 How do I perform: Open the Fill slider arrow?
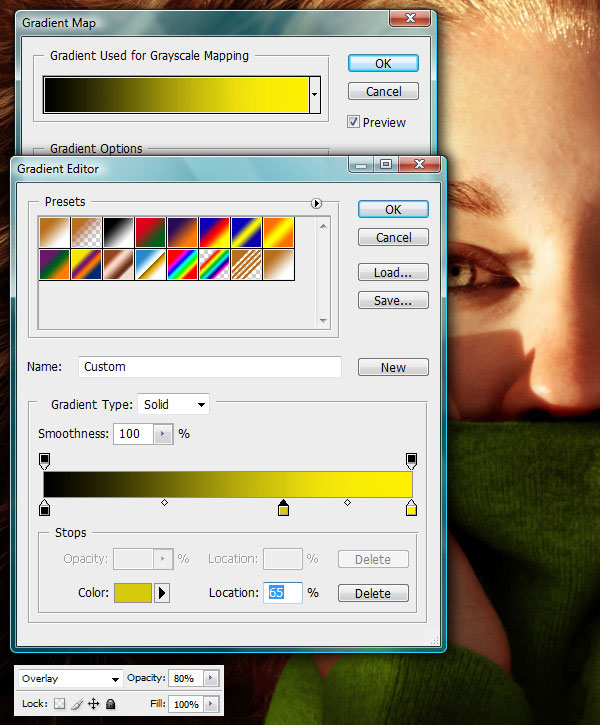click(211, 704)
